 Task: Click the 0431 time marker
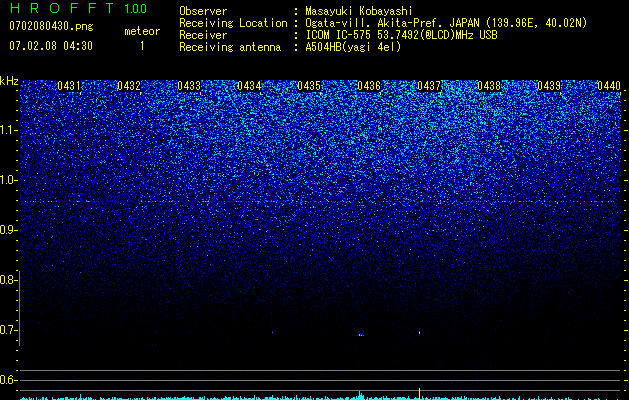point(69,86)
